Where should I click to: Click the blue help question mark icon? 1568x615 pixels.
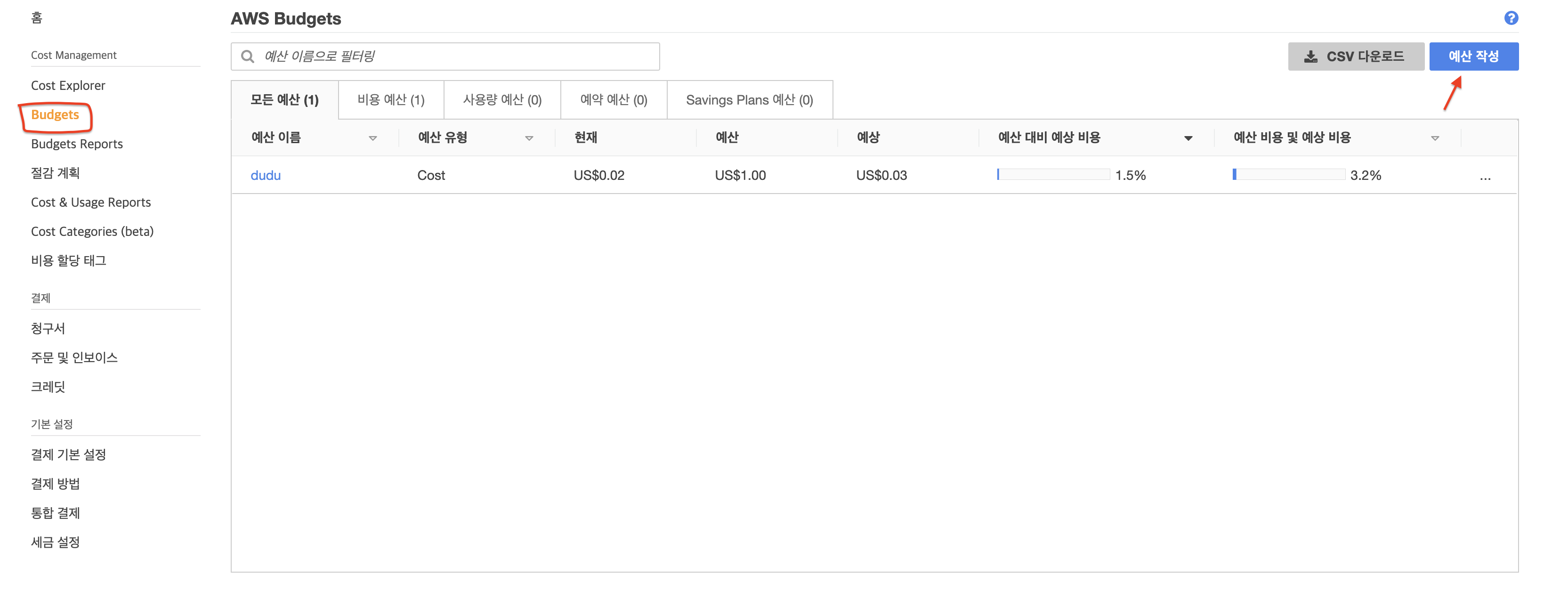[x=1510, y=18]
